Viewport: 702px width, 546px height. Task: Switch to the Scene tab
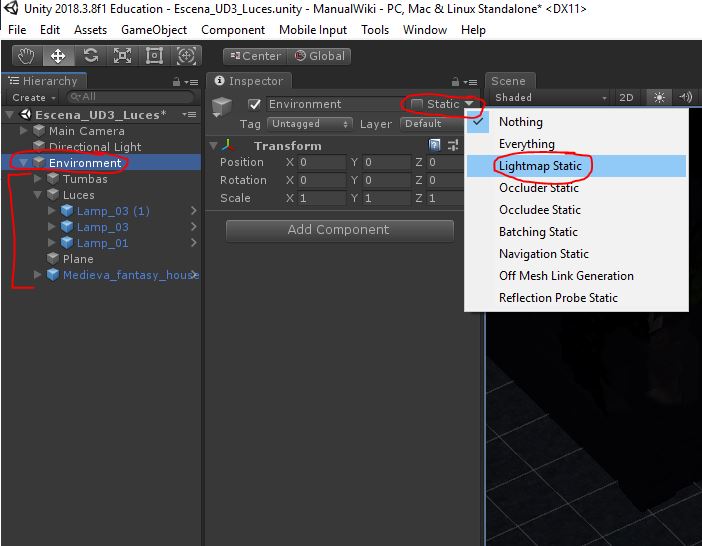tap(509, 81)
